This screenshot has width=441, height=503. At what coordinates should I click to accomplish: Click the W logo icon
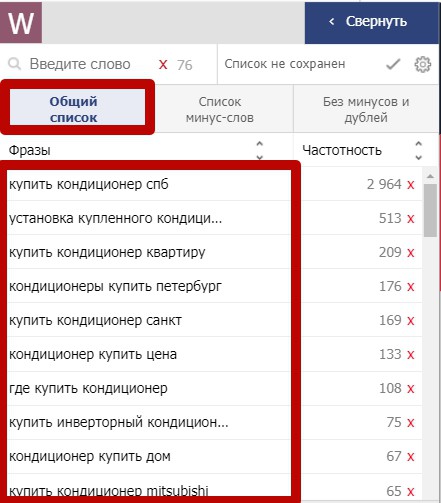[x=21, y=22]
